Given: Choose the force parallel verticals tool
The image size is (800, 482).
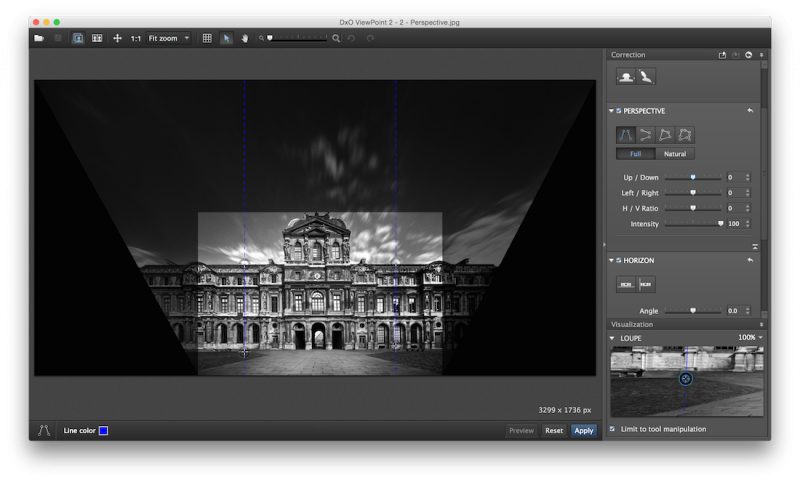Looking at the screenshot, I should pyautogui.click(x=626, y=134).
